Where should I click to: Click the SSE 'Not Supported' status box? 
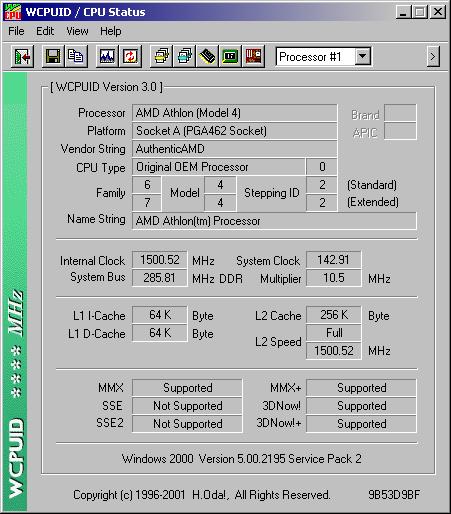pos(187,406)
